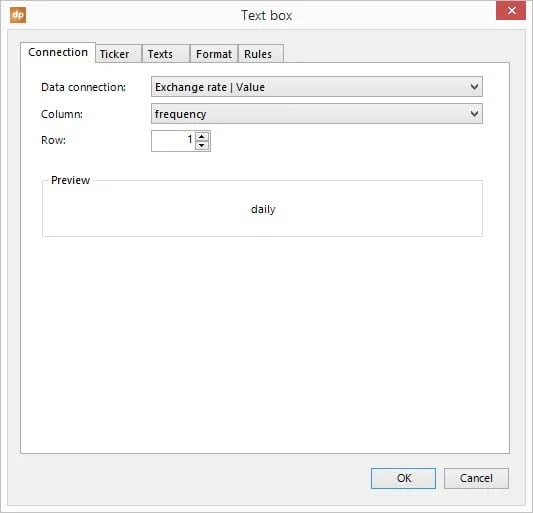This screenshot has width=533, height=513.
Task: Click inside the Row number field
Action: tap(173, 141)
